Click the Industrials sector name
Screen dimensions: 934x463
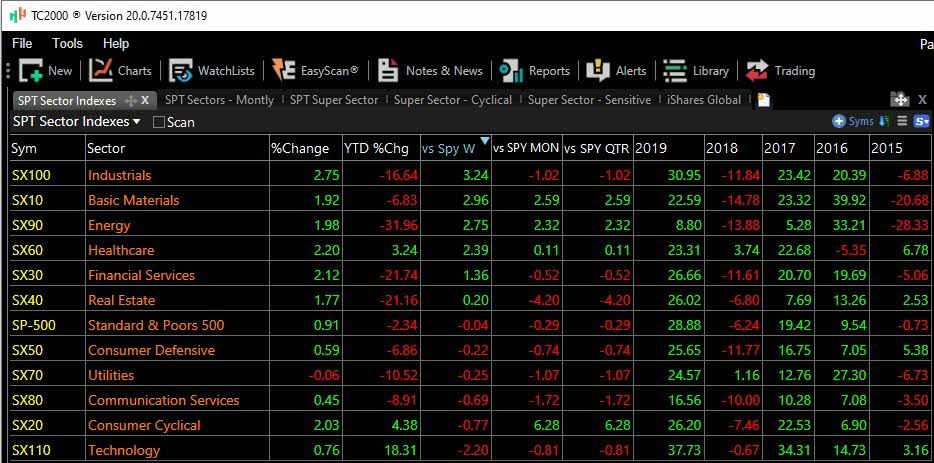pos(120,175)
